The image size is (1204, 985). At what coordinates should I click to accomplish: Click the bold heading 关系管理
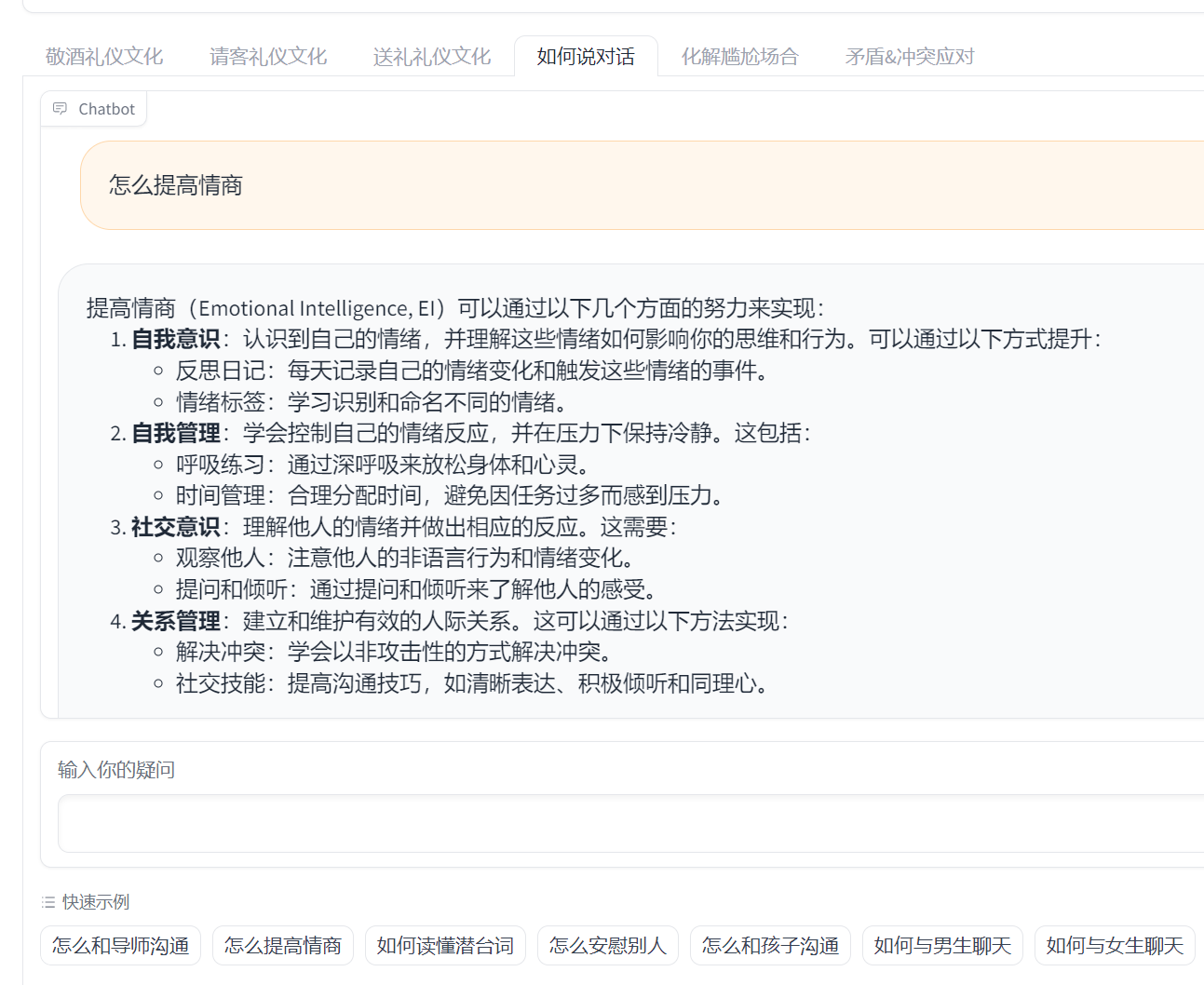coord(176,621)
